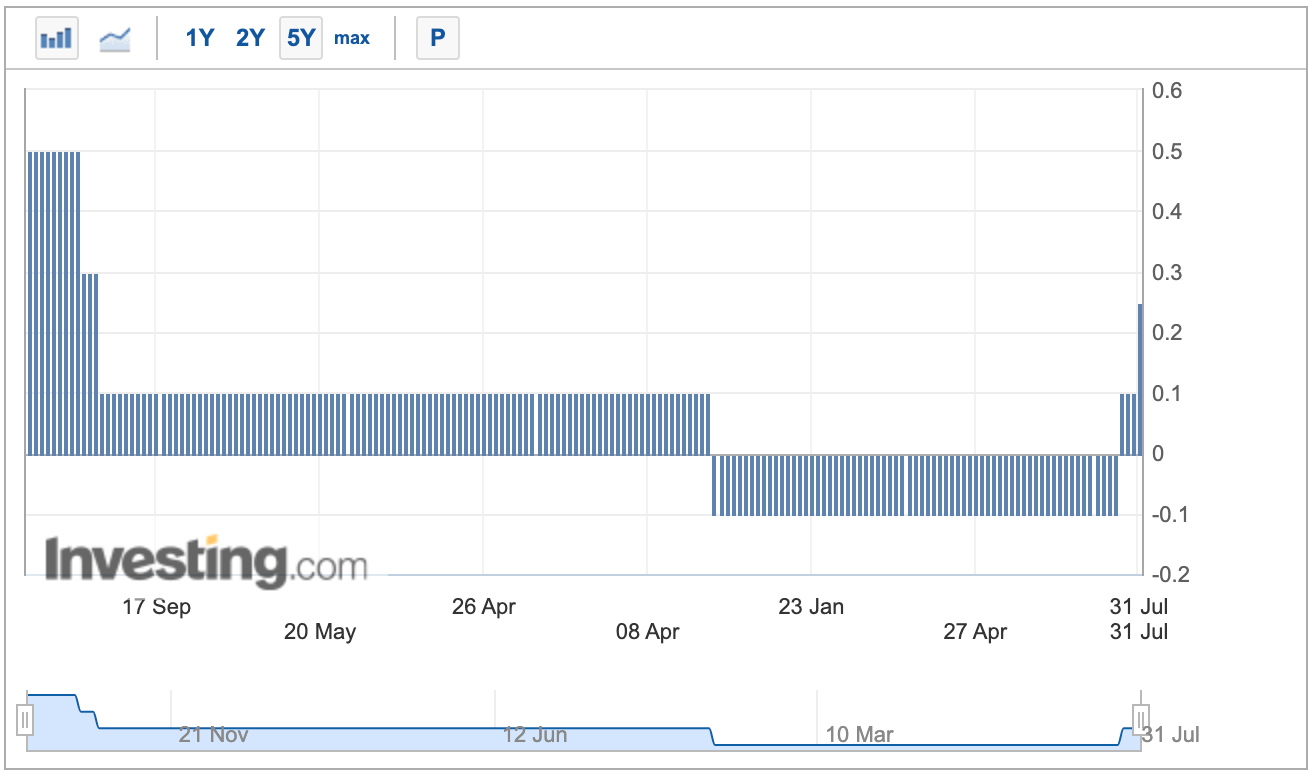The width and height of the screenshot is (1316, 780).
Task: Select the max time range
Action: 352,39
